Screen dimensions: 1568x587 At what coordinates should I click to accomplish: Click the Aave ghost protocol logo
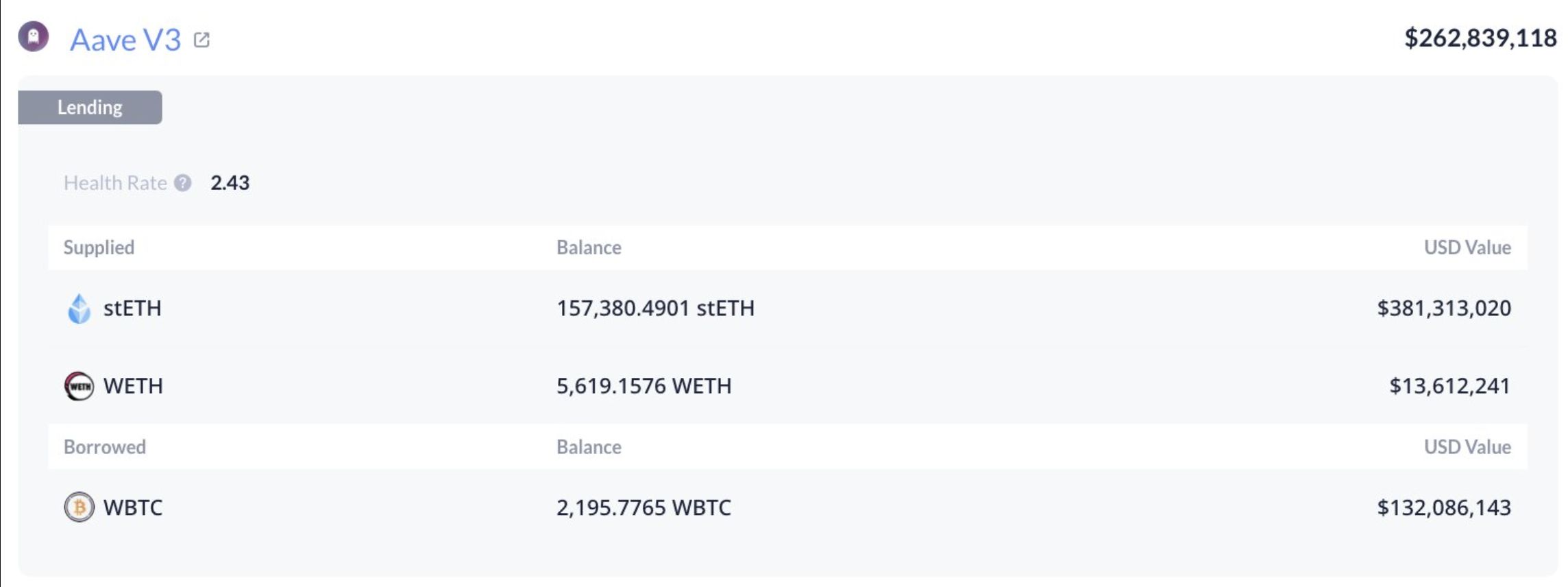click(x=32, y=39)
